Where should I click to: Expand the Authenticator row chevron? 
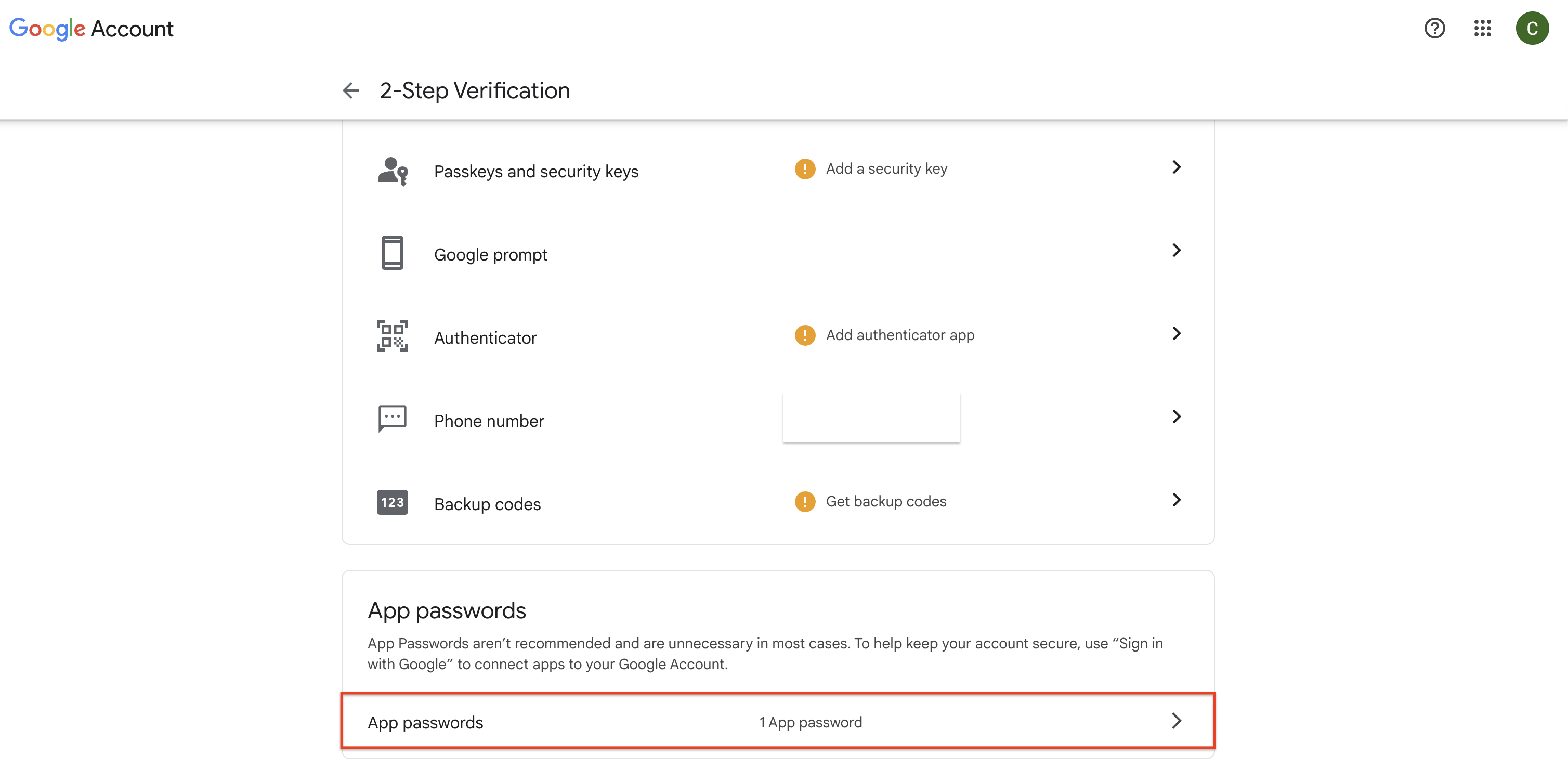pos(1177,334)
